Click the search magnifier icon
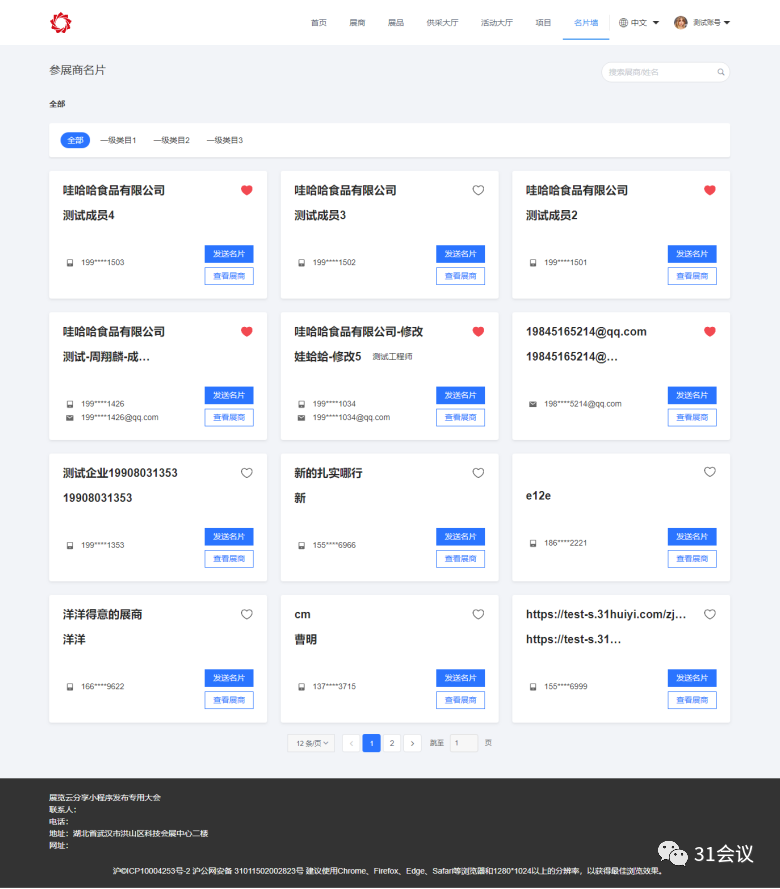The image size is (780, 889). coord(720,72)
